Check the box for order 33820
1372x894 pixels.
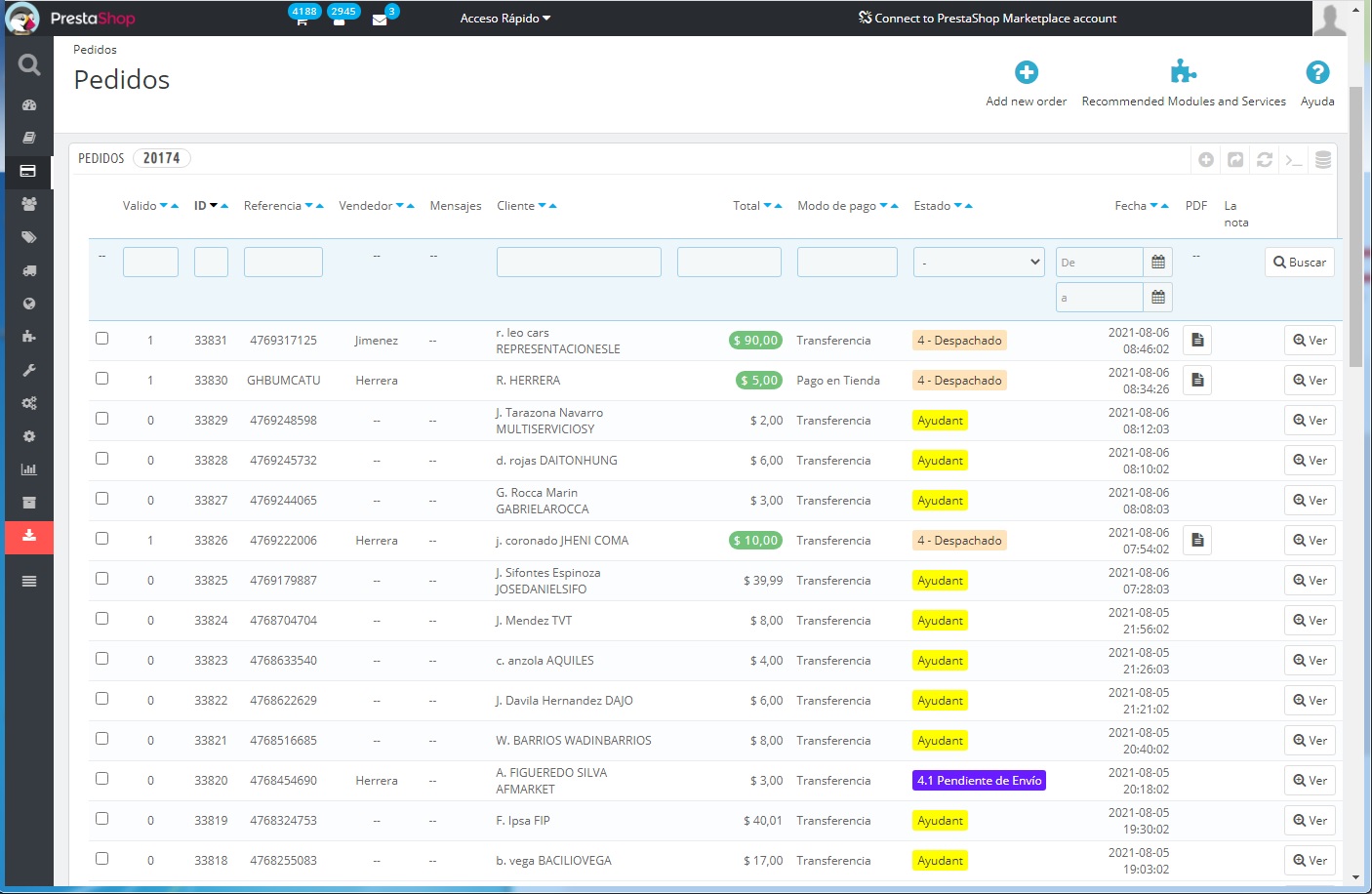(x=101, y=779)
